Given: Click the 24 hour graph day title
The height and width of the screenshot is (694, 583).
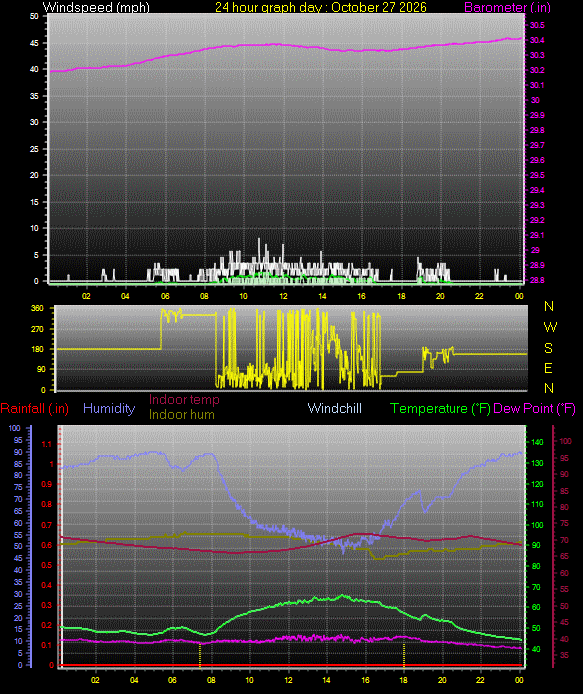Looking at the screenshot, I should coord(321,7).
